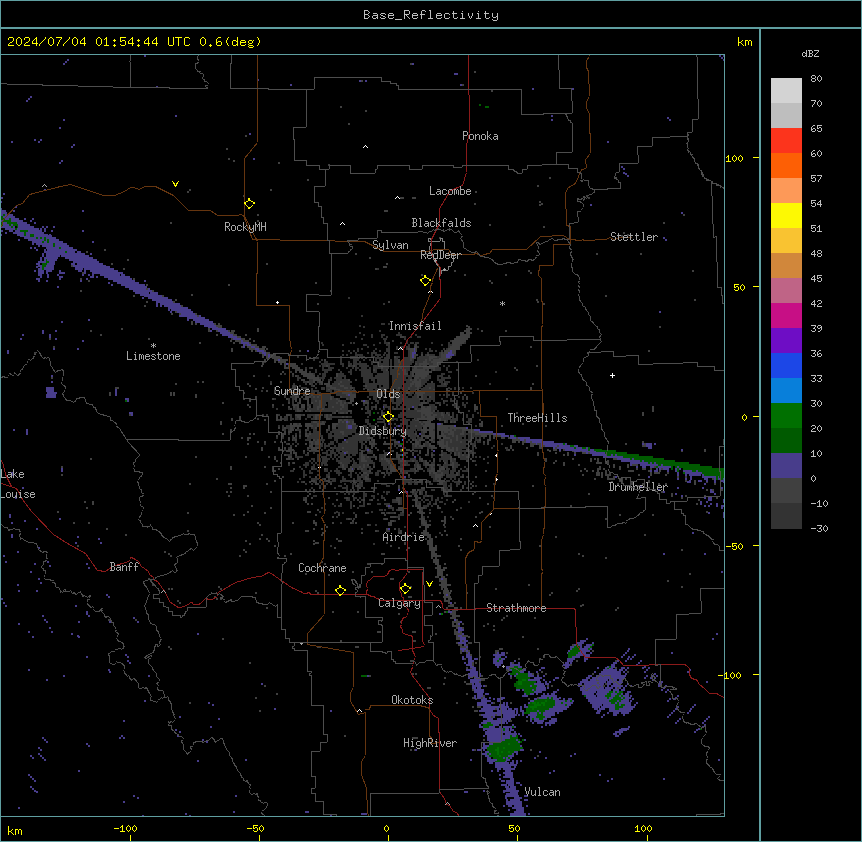Click the green storm cell near HighRiver
The height and width of the screenshot is (842, 862).
click(x=504, y=748)
